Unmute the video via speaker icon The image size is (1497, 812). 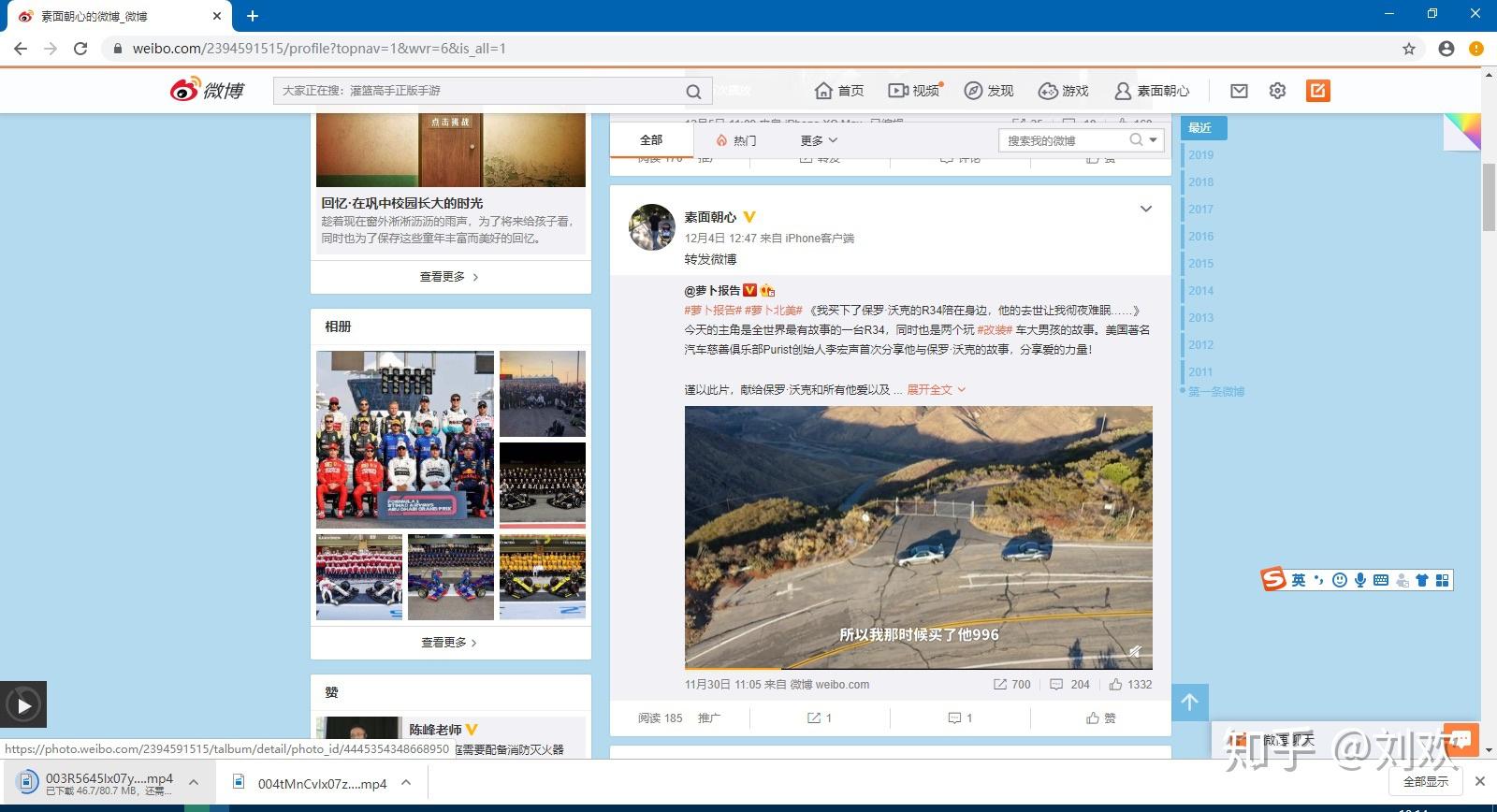click(x=1135, y=651)
